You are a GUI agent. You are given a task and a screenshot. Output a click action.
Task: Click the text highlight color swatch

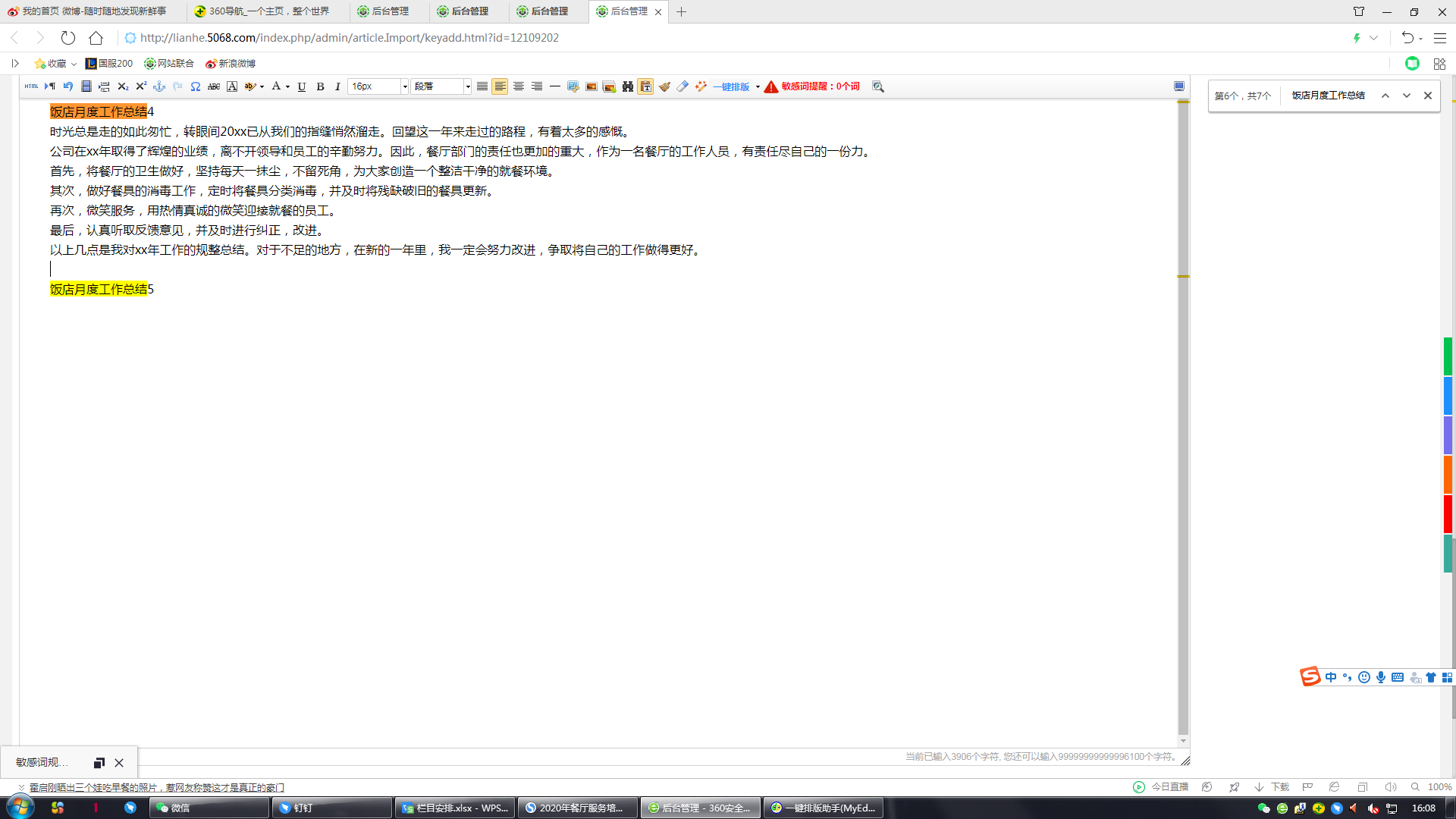pos(250,86)
